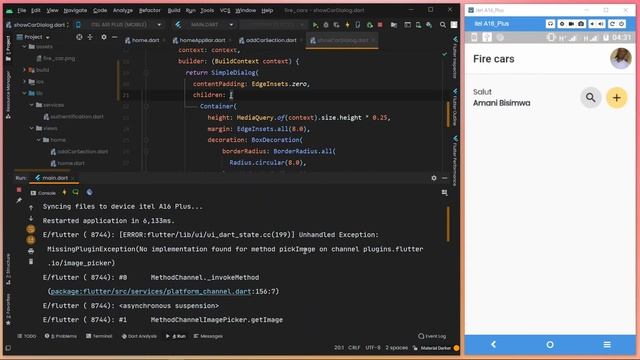Click hot reload lightning icon in Run console
Screen dimensions: 640x360
coord(64,192)
